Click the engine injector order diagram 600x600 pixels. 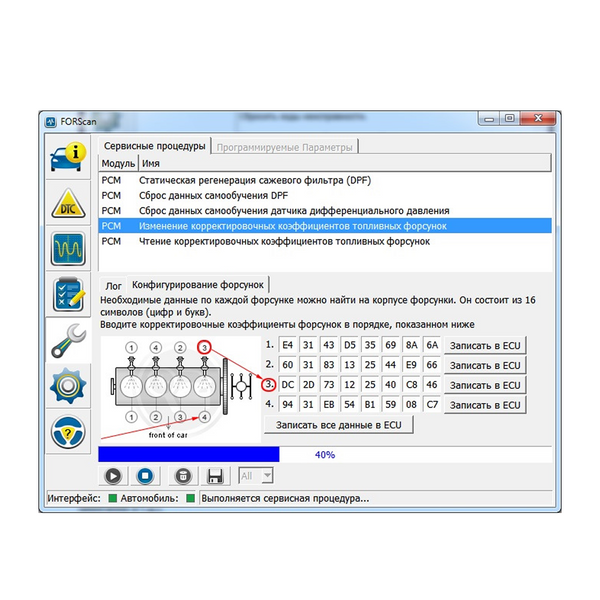(x=181, y=390)
